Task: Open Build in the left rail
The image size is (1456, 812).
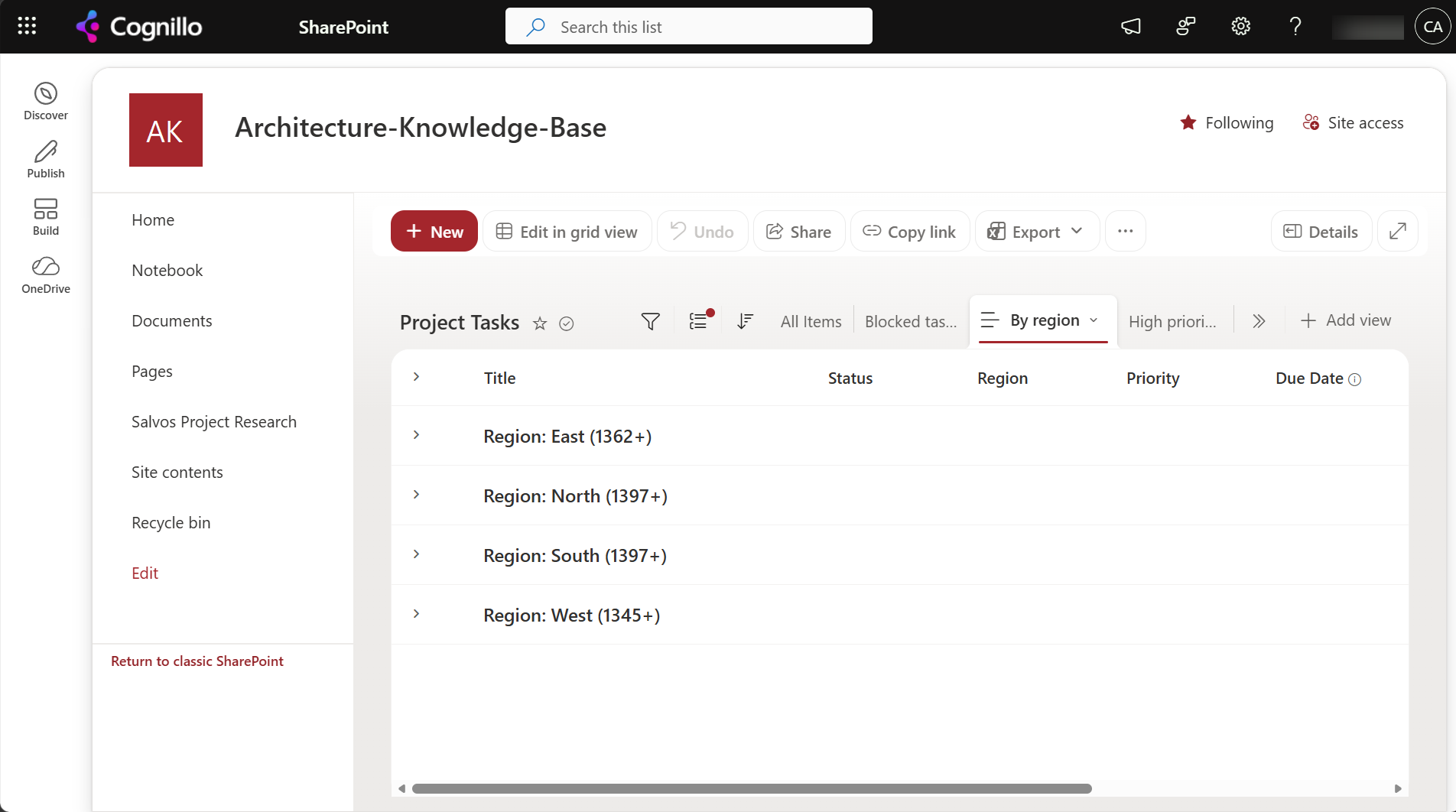Action: point(46,217)
